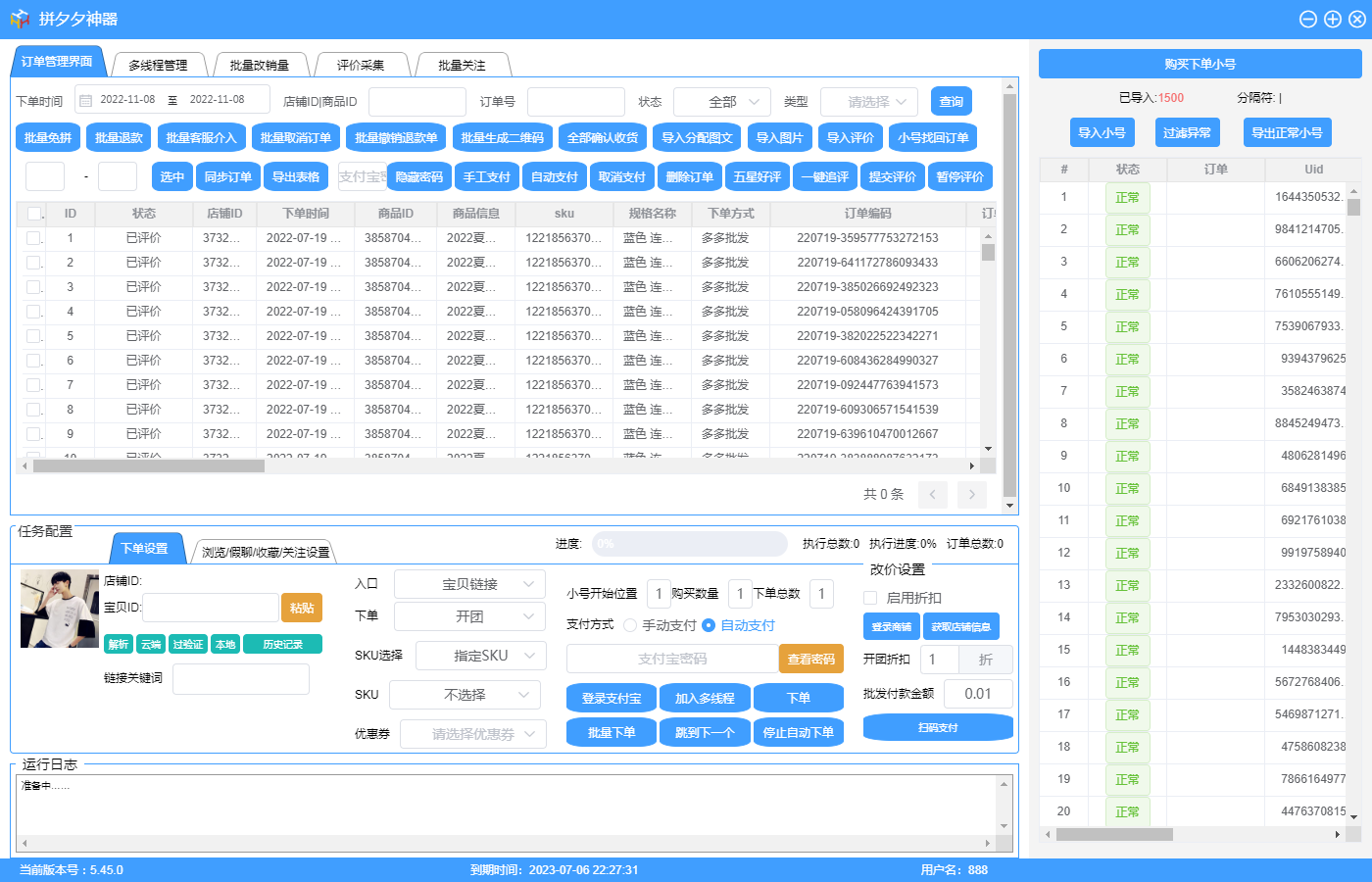Image resolution: width=1372 pixels, height=882 pixels.
Task: Click the 链接关键词 input field
Action: pos(241,679)
